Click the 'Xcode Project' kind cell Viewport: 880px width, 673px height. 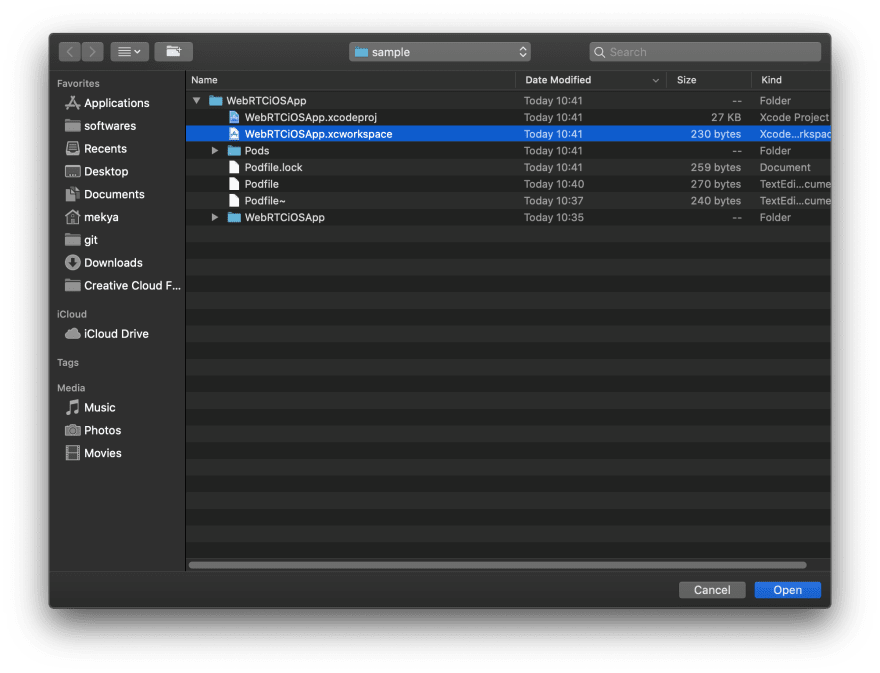tap(794, 117)
